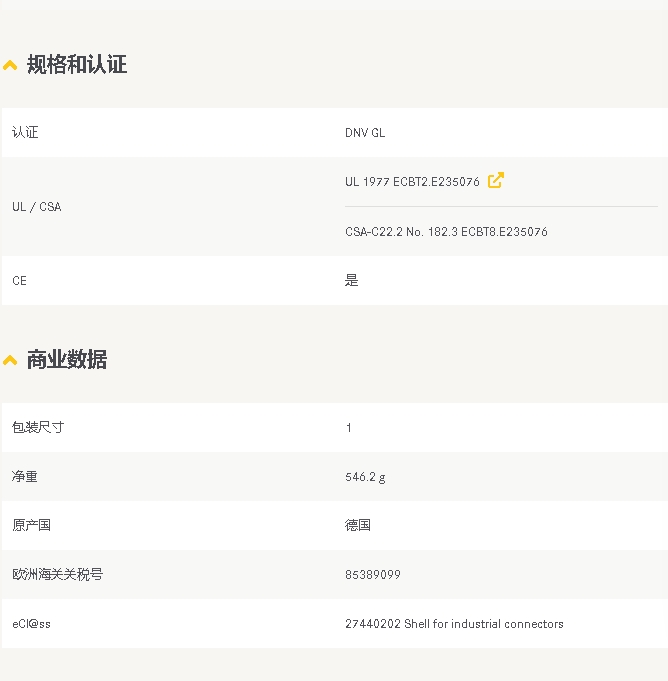Screen dimensions: 668x681
Task: Click the UL / CSA row label
Action: 36,207
